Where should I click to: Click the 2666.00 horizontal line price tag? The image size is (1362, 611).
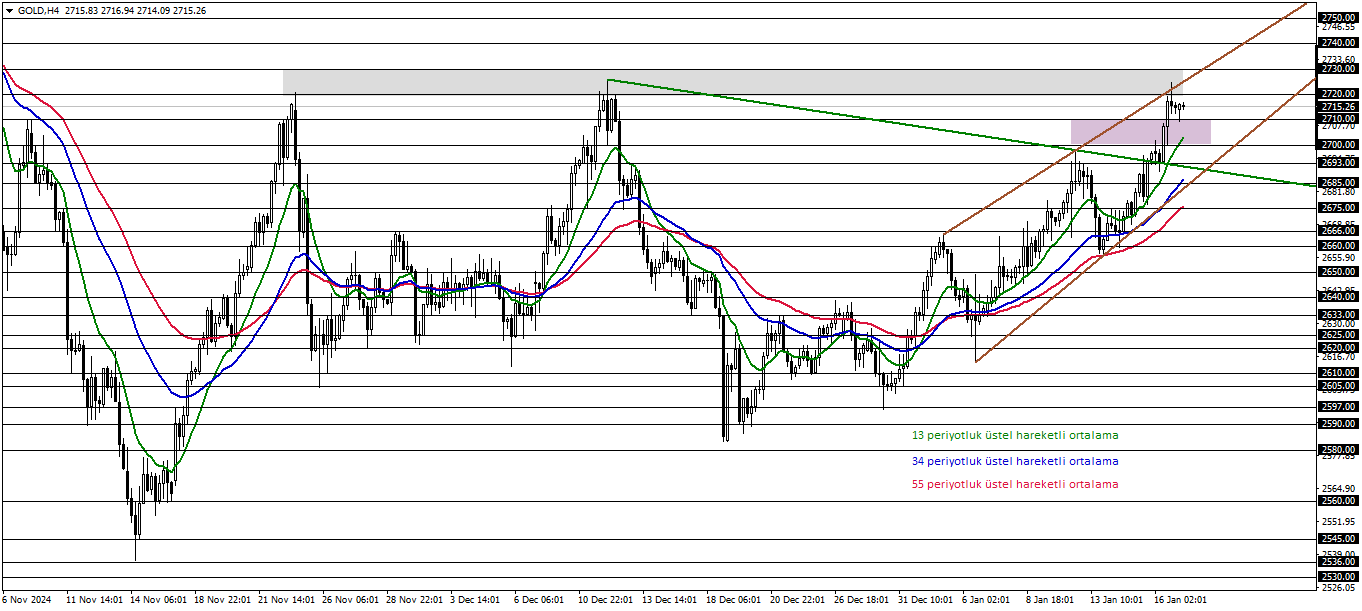click(1338, 231)
